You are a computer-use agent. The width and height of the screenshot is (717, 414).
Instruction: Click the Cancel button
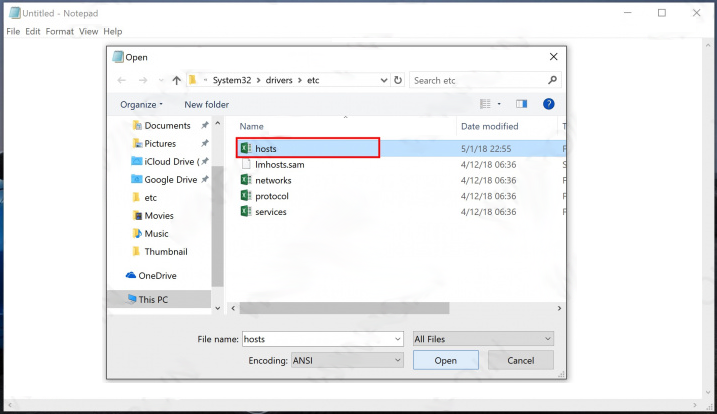click(520, 360)
